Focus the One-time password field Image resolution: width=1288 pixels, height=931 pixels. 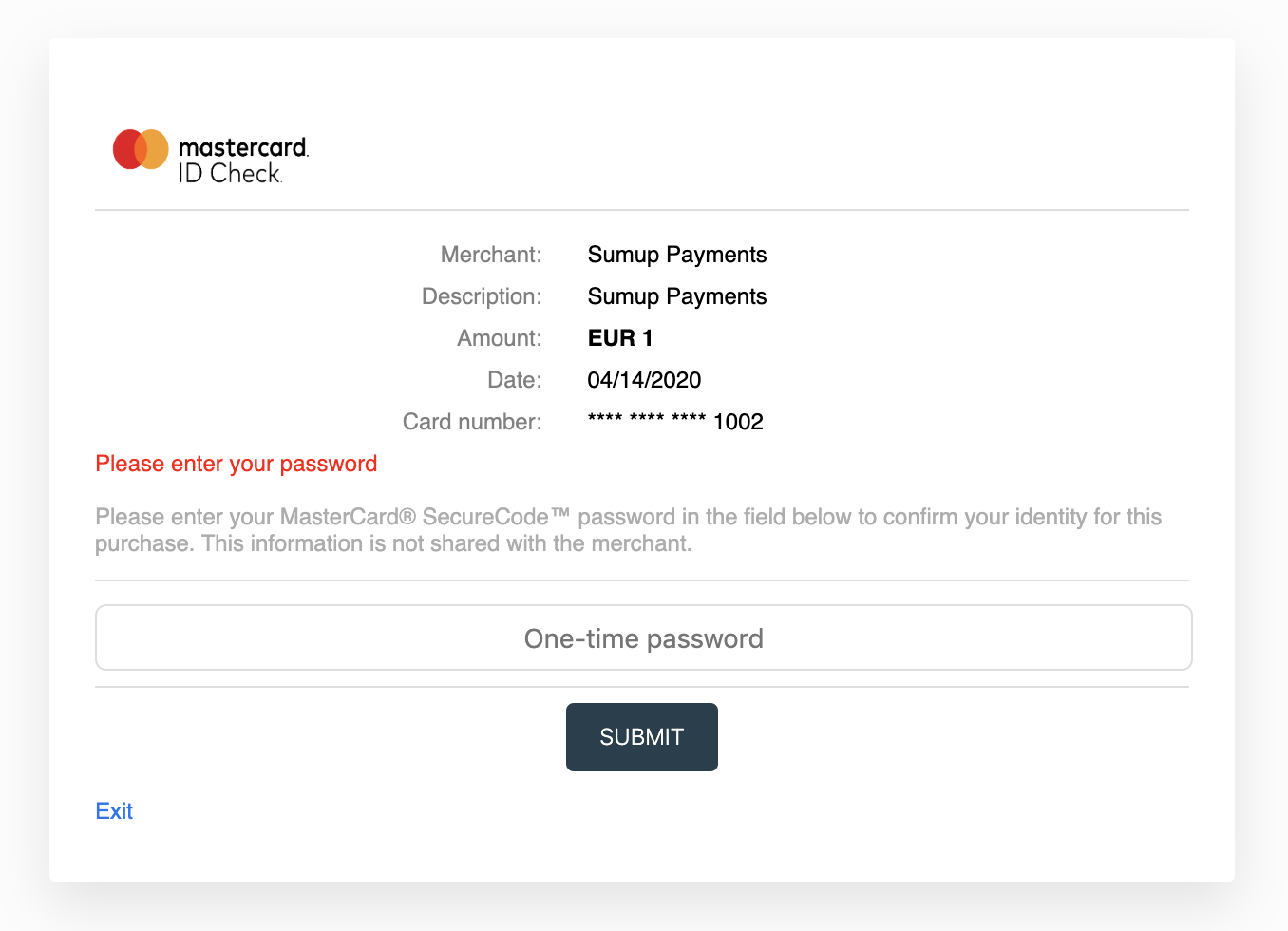click(643, 638)
